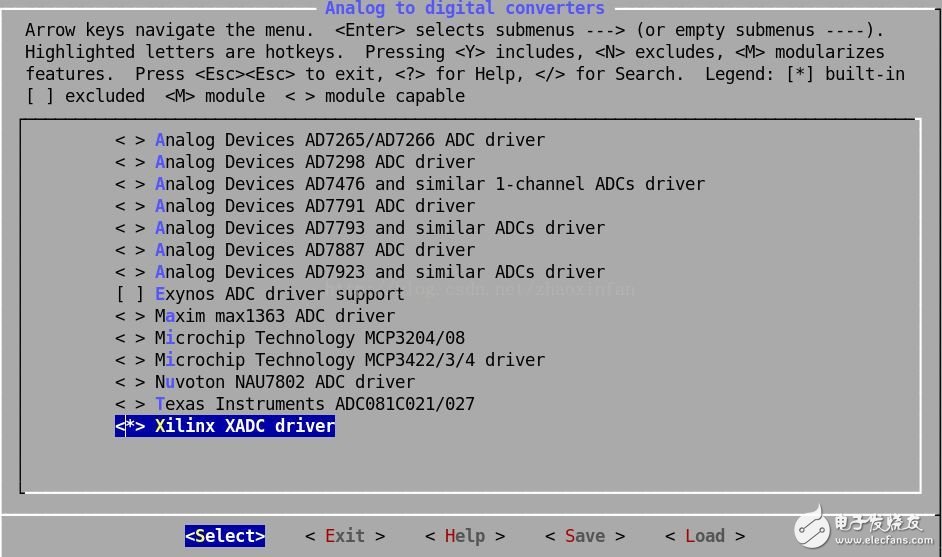The height and width of the screenshot is (557, 942).
Task: Select Analog Devices AD7298 ADC driver
Action: [314, 162]
